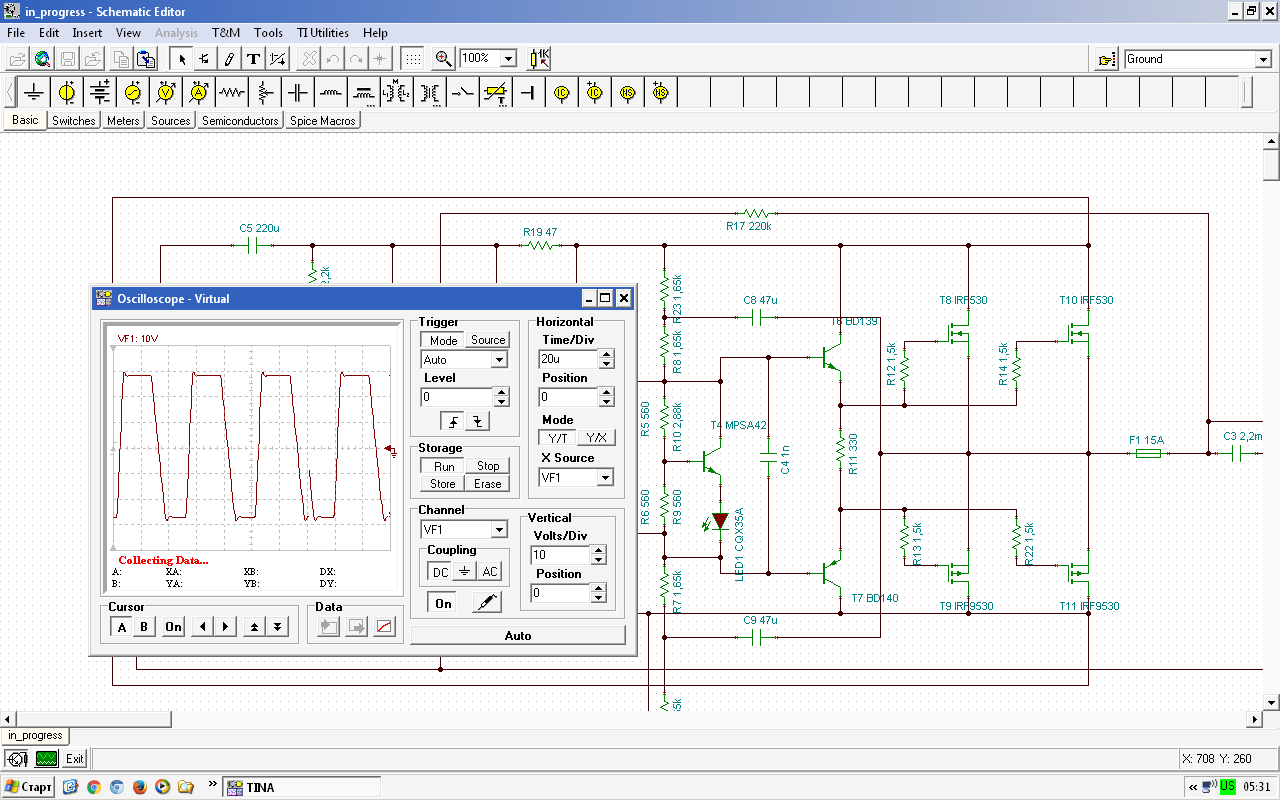Expand the Ground component combo box

coord(1263,59)
